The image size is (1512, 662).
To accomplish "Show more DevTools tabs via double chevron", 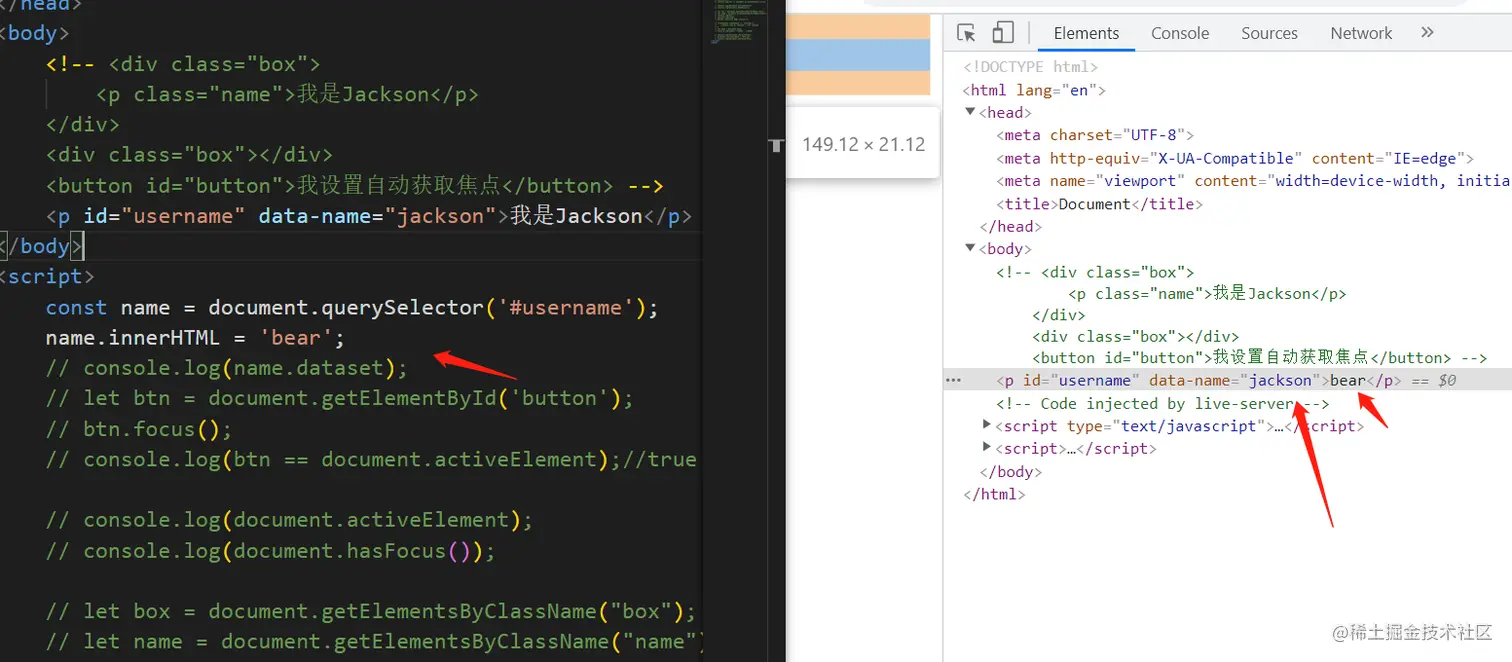I will coord(1427,33).
